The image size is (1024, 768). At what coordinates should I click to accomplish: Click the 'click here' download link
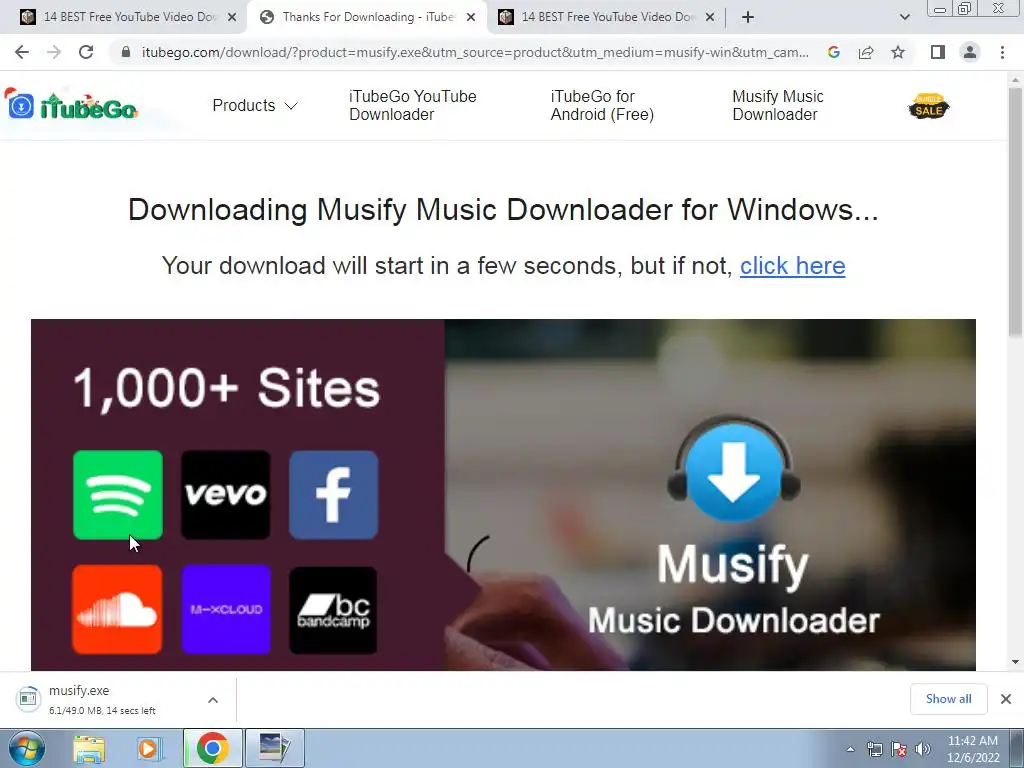(x=792, y=266)
